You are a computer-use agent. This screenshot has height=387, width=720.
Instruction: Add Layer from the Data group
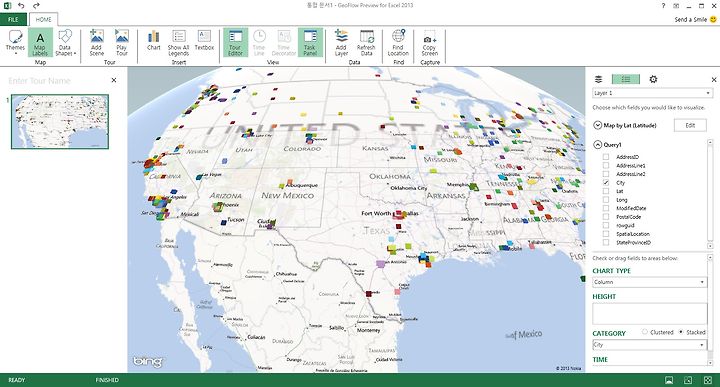click(341, 42)
